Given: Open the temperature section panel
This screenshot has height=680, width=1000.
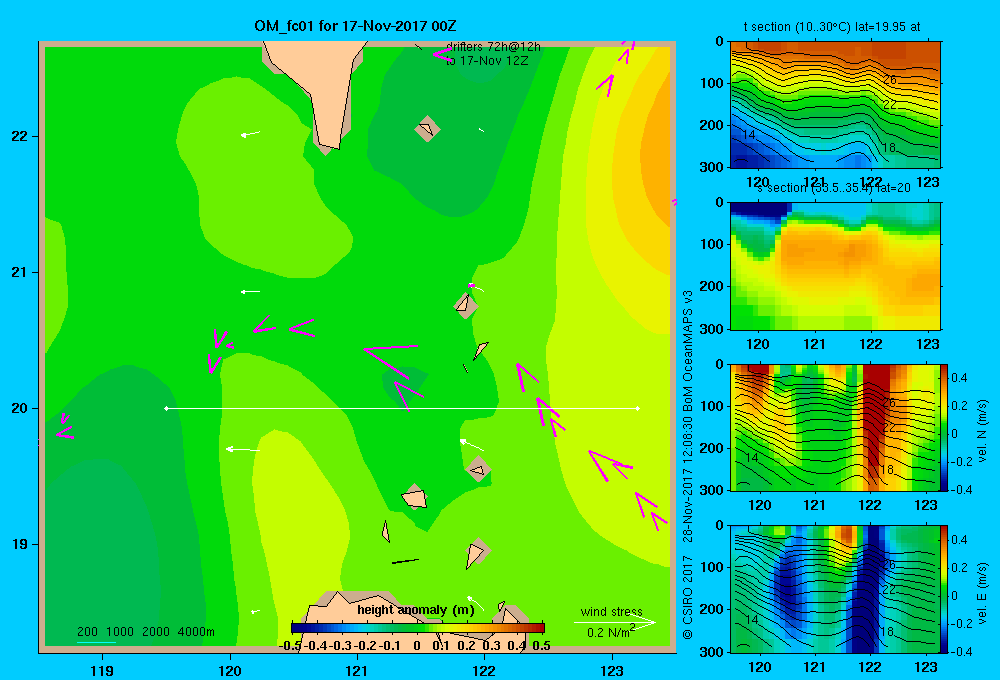Looking at the screenshot, I should pos(835,105).
